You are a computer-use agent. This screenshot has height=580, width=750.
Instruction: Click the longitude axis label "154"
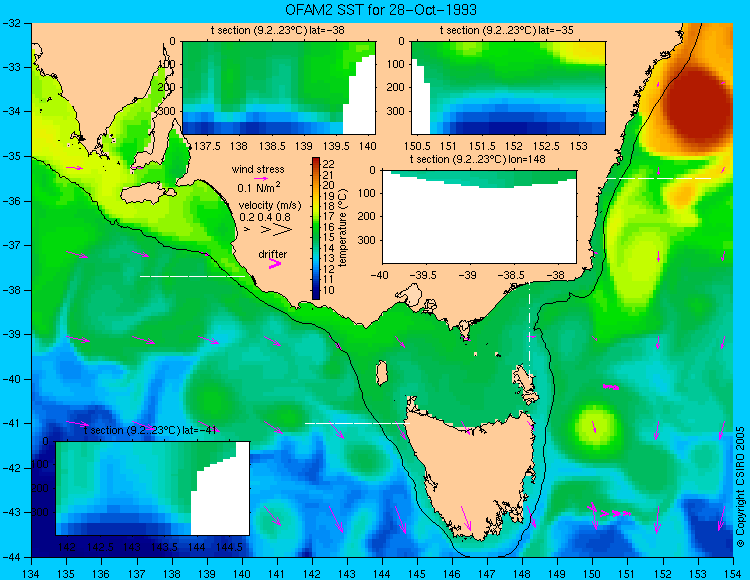click(x=732, y=573)
